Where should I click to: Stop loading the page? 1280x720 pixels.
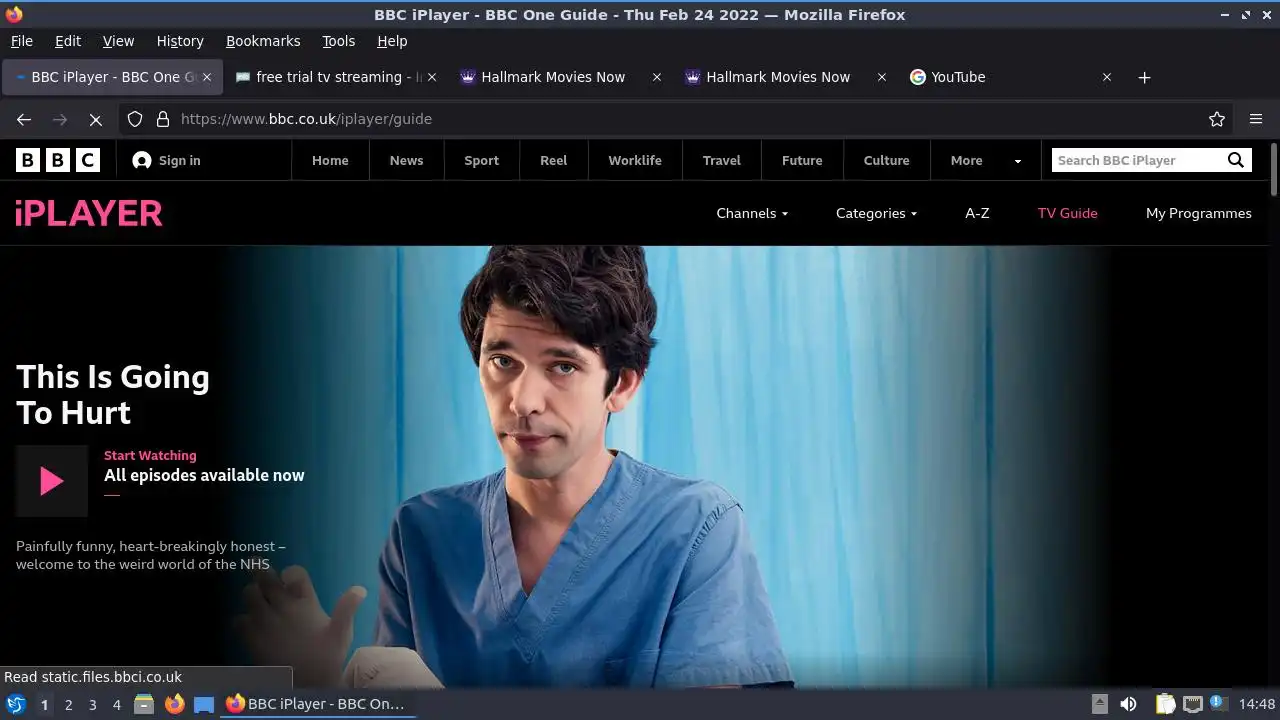coord(95,119)
